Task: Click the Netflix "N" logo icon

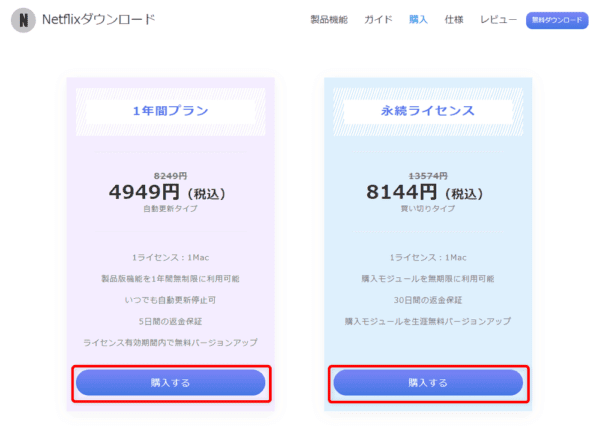Action: tap(23, 21)
